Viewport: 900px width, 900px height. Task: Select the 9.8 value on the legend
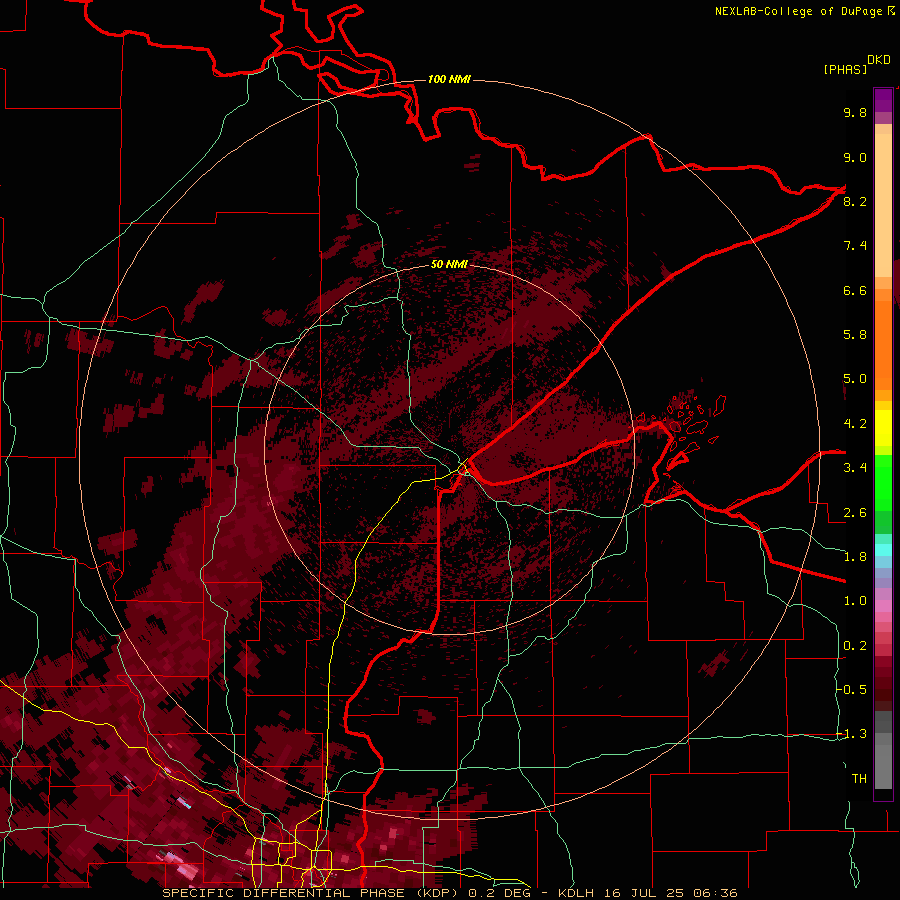coord(855,112)
